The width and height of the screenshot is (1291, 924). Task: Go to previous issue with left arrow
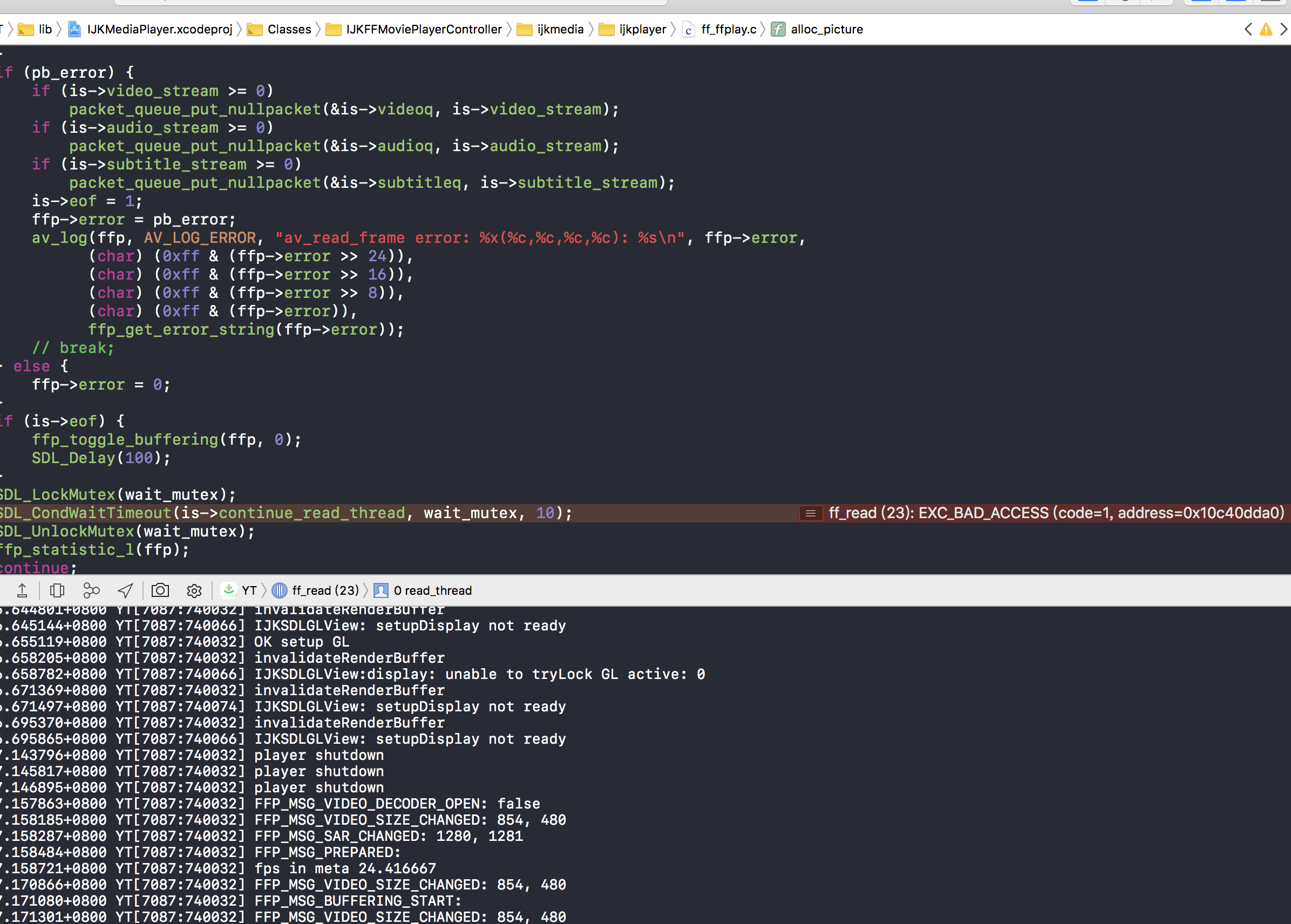[1248, 29]
